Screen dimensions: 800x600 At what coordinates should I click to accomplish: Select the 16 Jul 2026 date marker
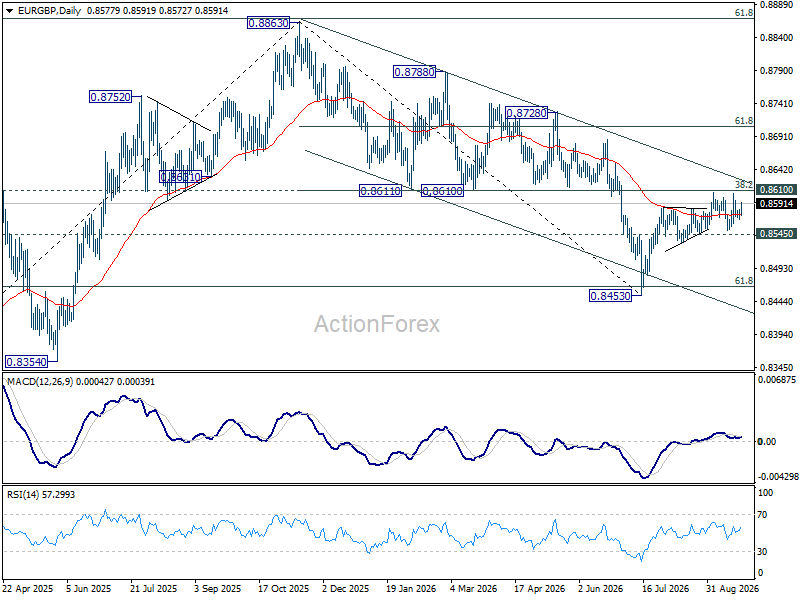[665, 589]
